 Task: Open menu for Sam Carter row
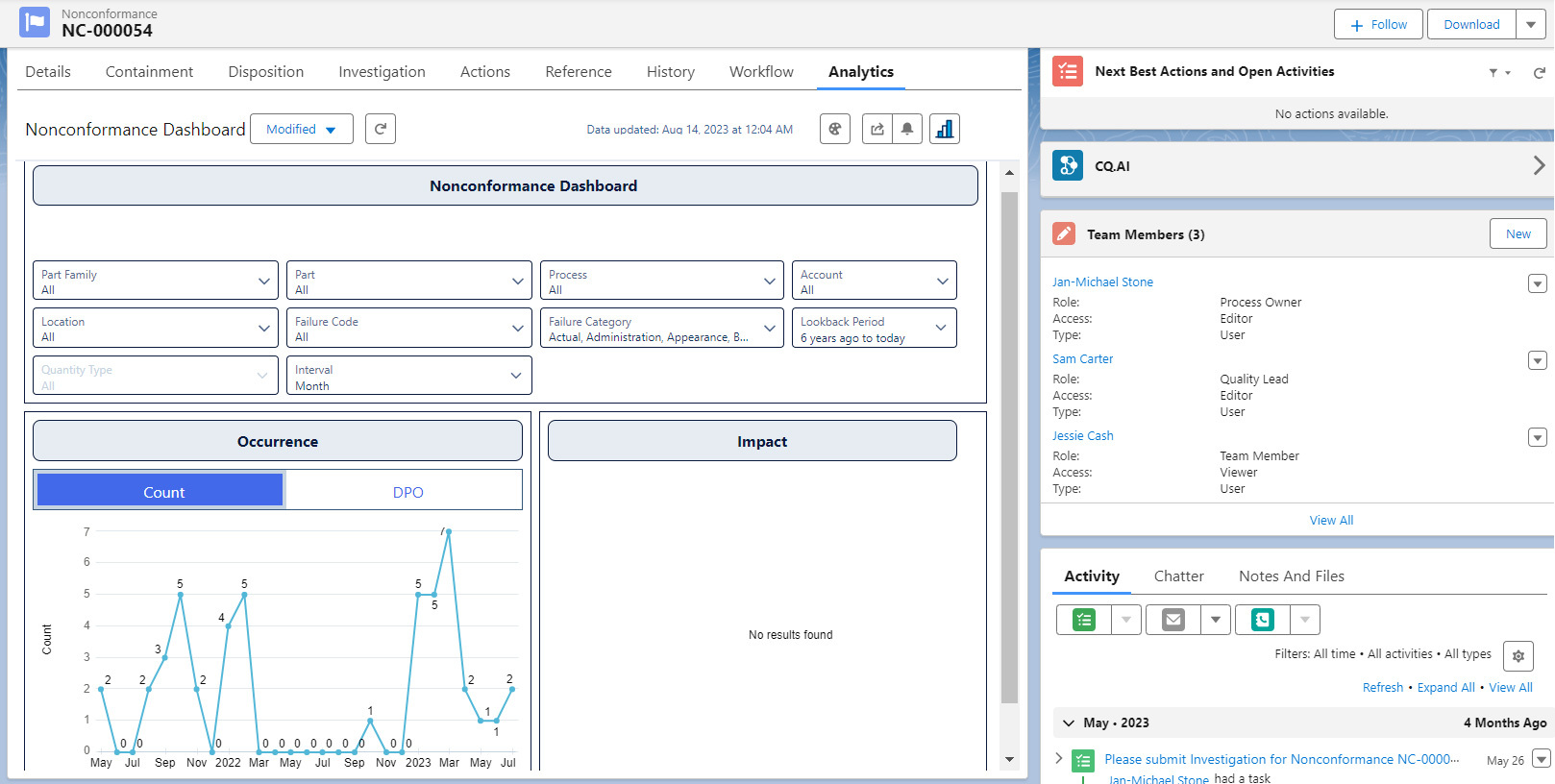click(x=1538, y=360)
